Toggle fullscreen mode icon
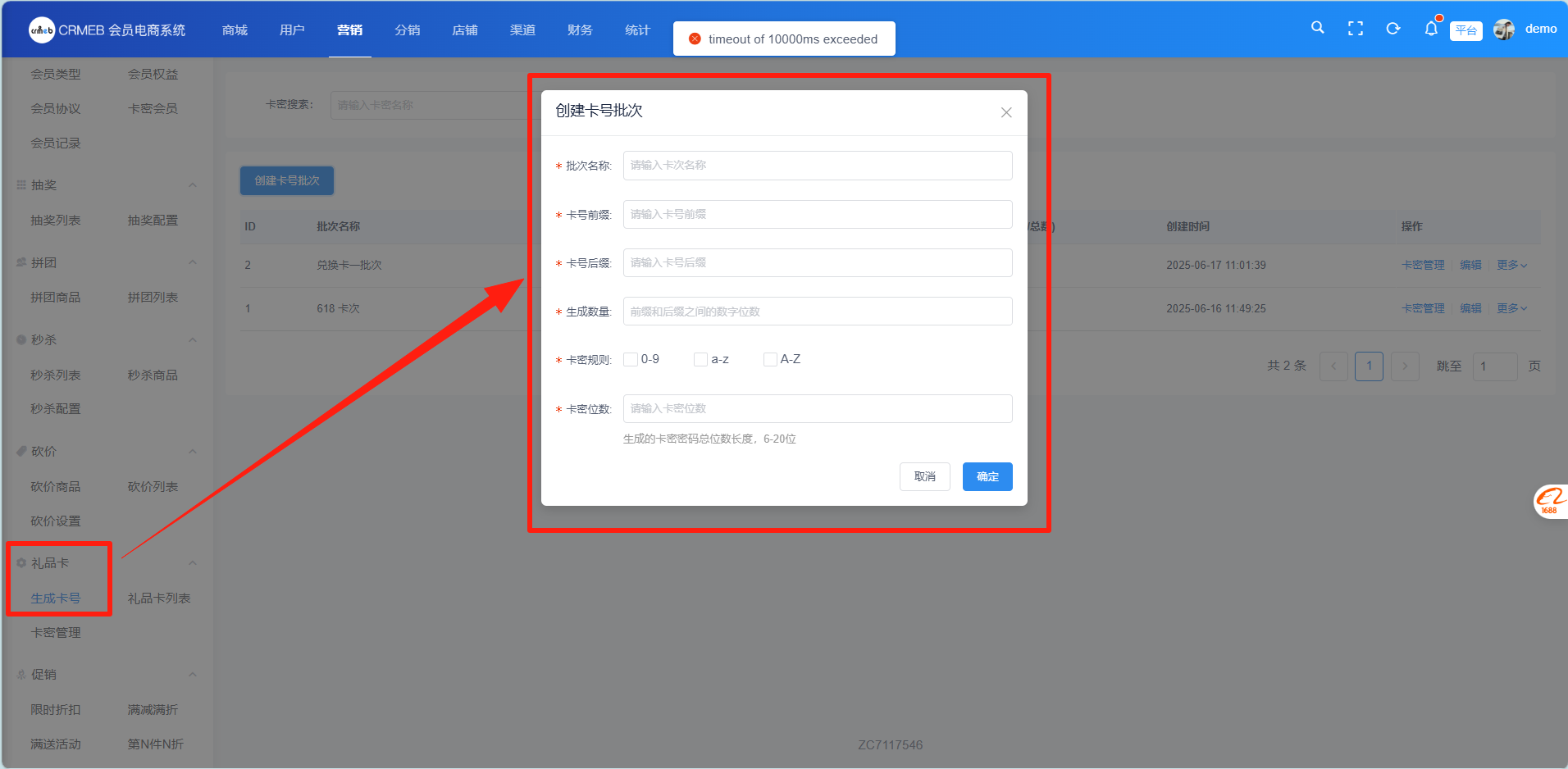The height and width of the screenshot is (769, 1568). click(1356, 29)
